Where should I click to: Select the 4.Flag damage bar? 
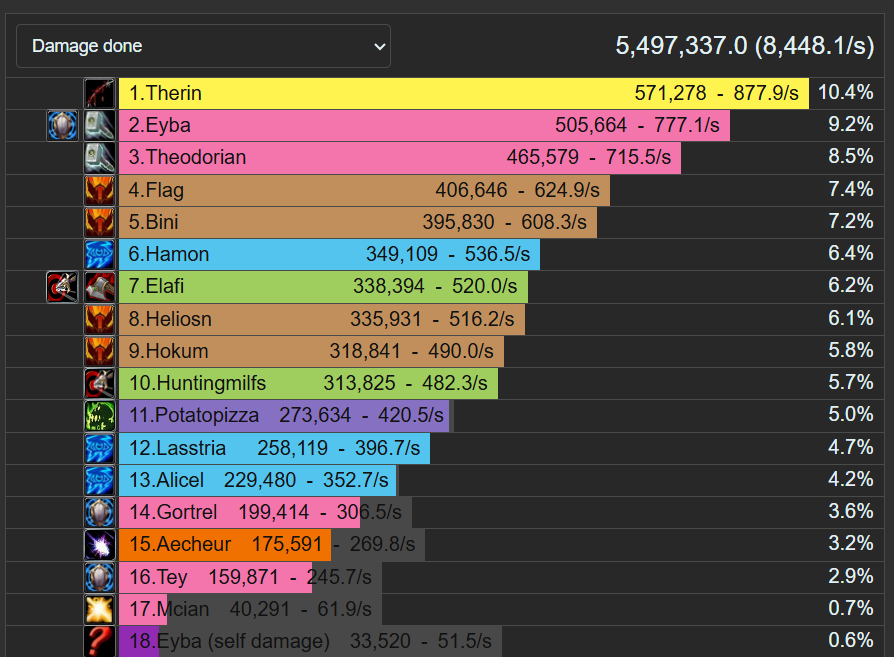pyautogui.click(x=364, y=190)
